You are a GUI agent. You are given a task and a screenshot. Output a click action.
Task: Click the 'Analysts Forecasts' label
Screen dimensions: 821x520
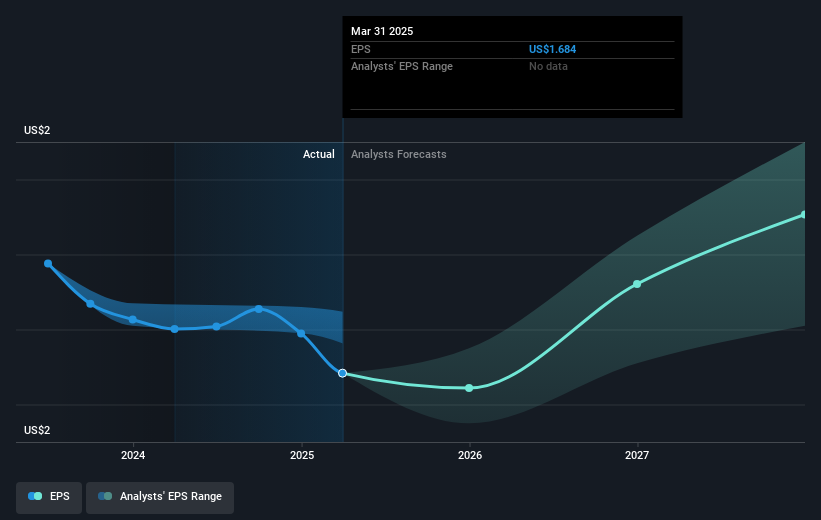pos(398,154)
